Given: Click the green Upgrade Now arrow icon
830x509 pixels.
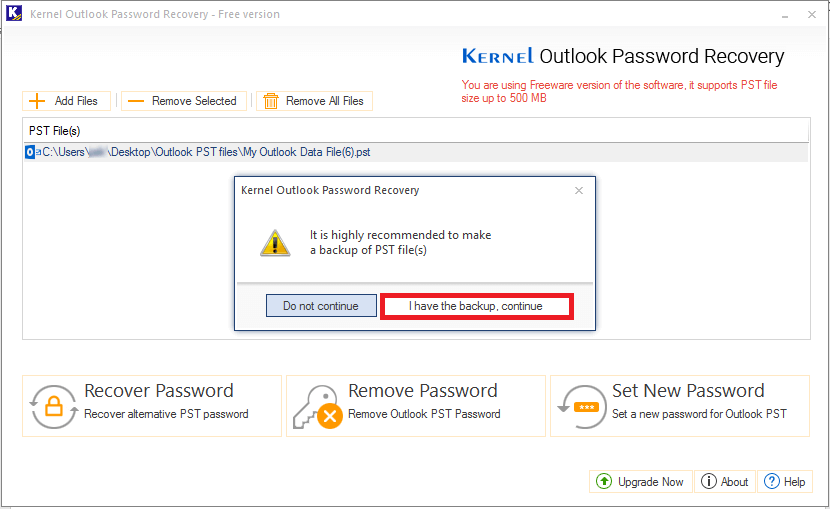Looking at the screenshot, I should (603, 481).
